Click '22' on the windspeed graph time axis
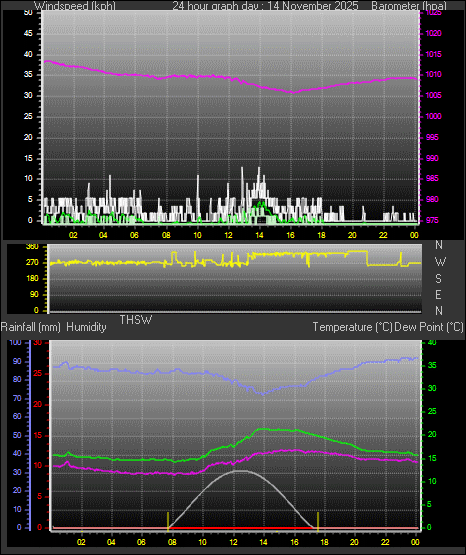 [383, 235]
